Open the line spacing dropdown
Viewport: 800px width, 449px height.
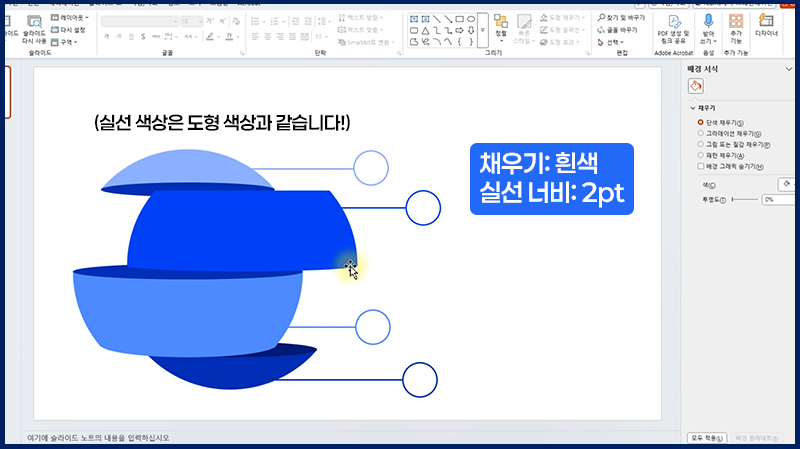pos(322,21)
